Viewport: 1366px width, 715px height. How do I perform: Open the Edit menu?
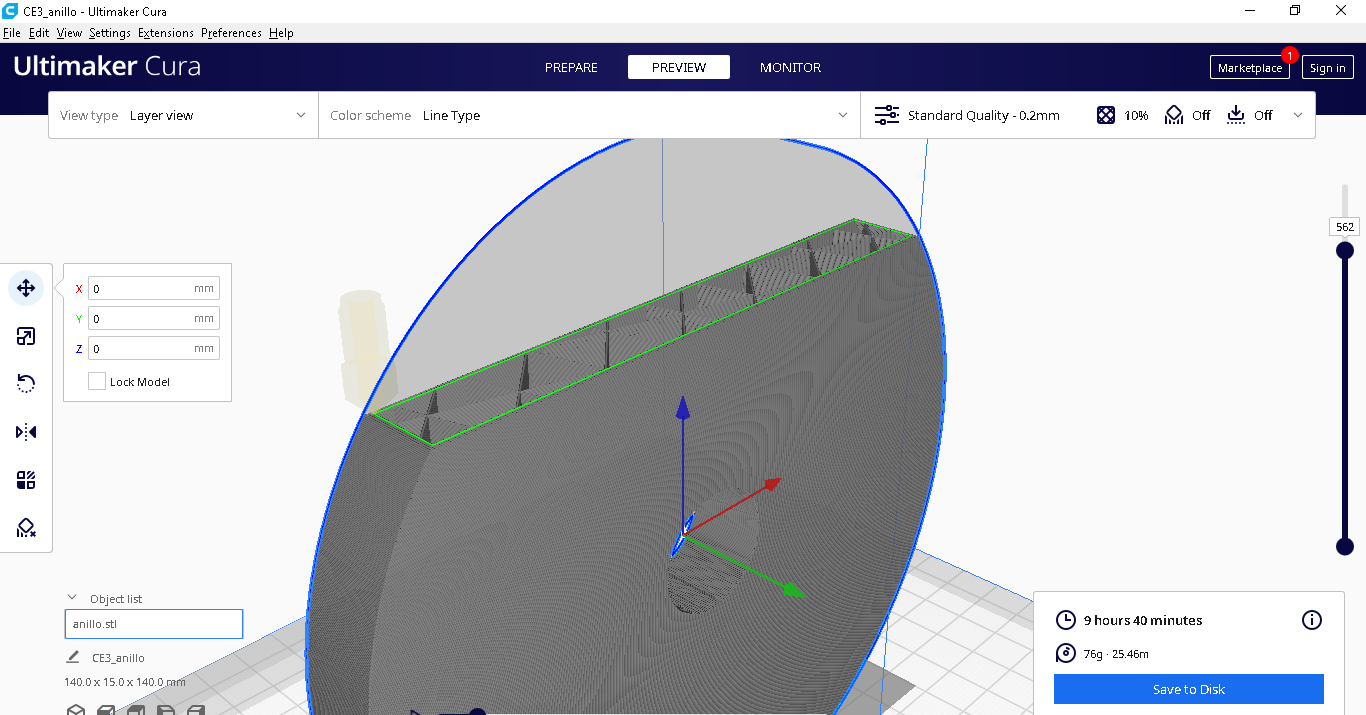39,33
